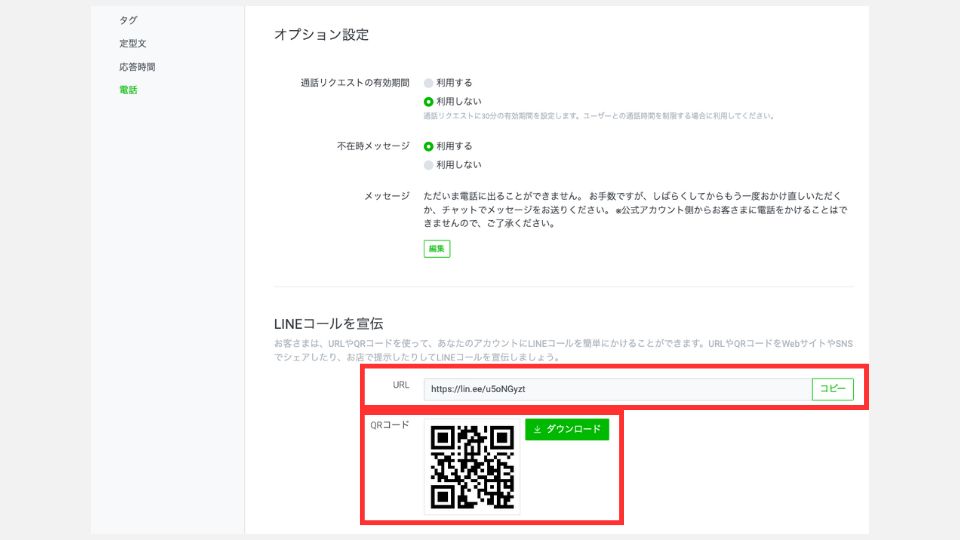Select the 電話 sidebar item
Viewport: 960px width, 540px height.
[128, 90]
